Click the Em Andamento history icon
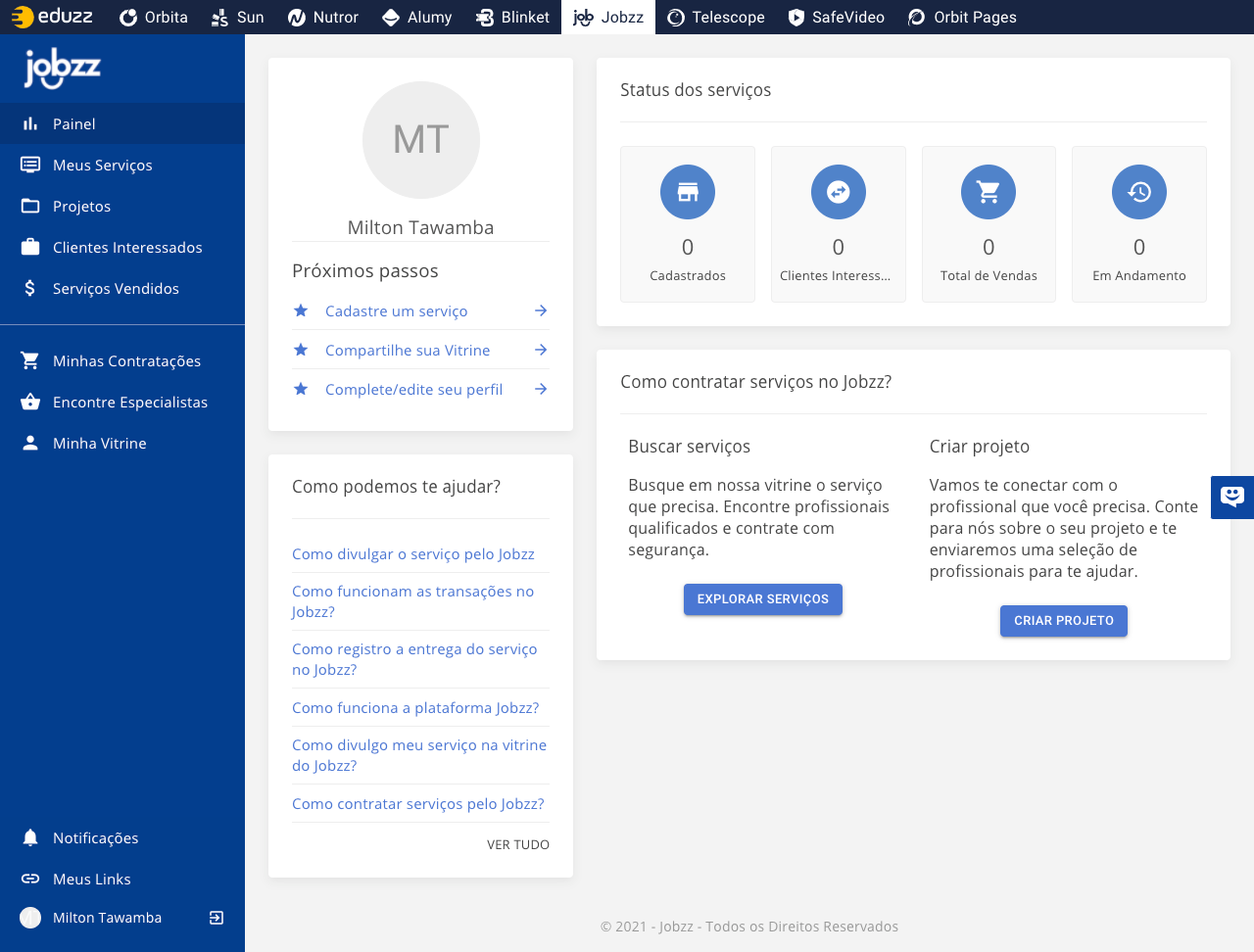The image size is (1254, 952). [1139, 192]
